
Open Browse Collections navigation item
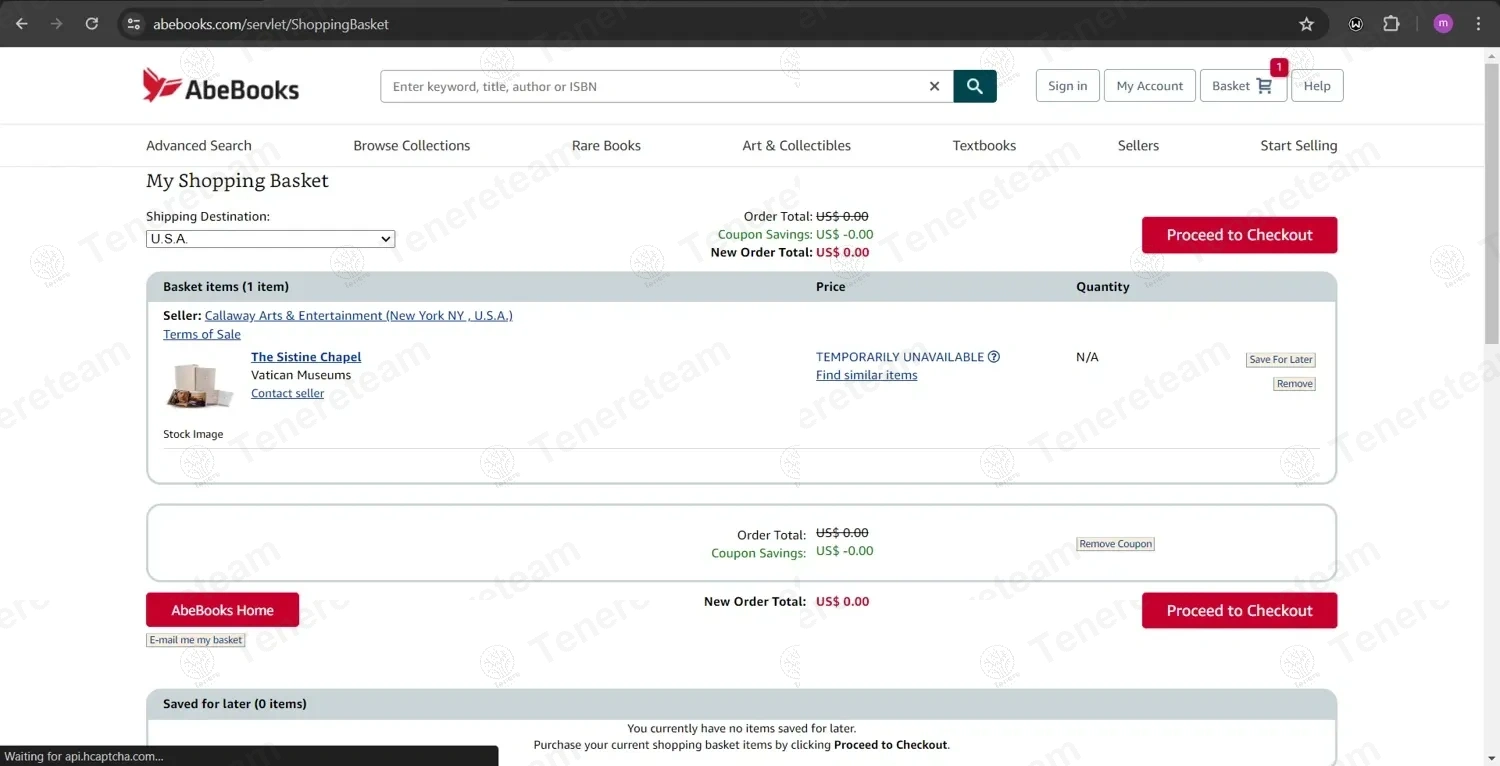(x=411, y=146)
